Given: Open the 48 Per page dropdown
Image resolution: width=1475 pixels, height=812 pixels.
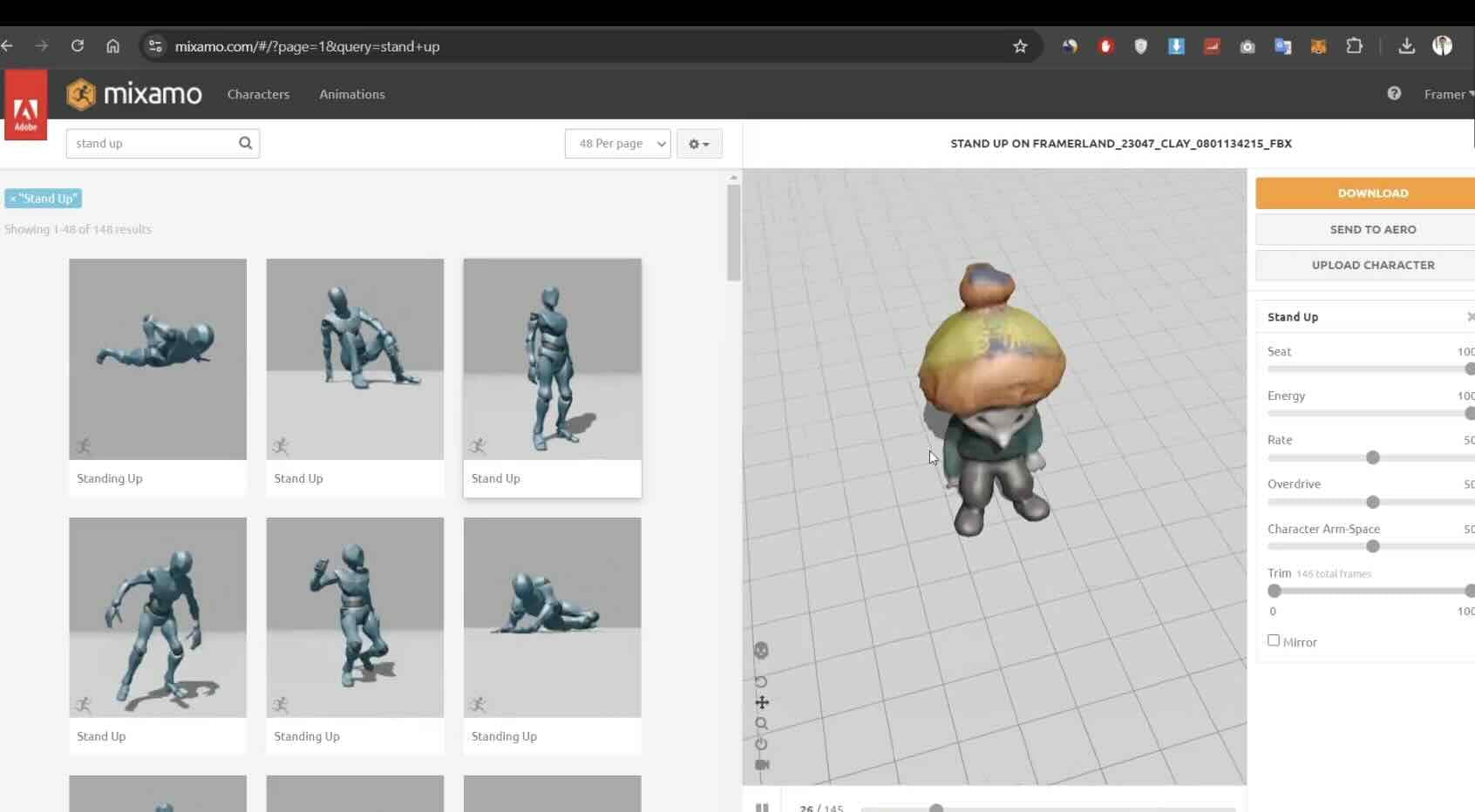Looking at the screenshot, I should (x=617, y=144).
